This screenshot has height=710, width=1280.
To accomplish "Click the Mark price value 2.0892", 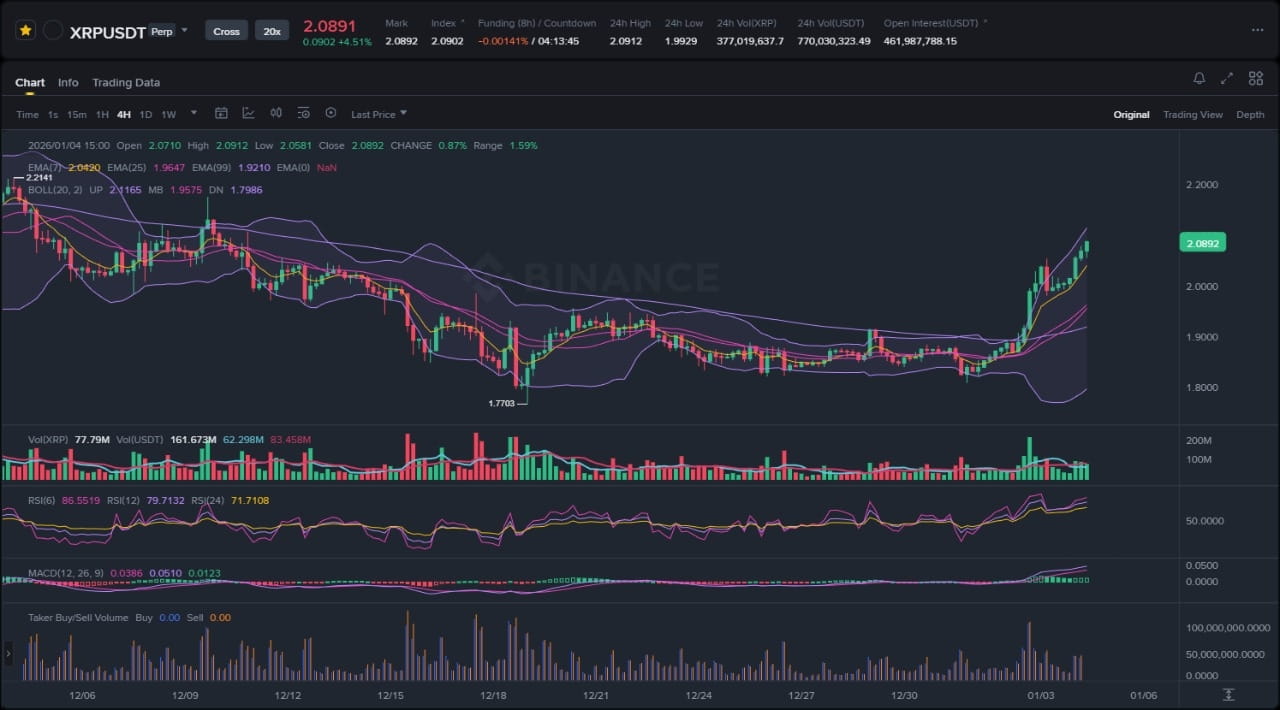I will point(401,41).
